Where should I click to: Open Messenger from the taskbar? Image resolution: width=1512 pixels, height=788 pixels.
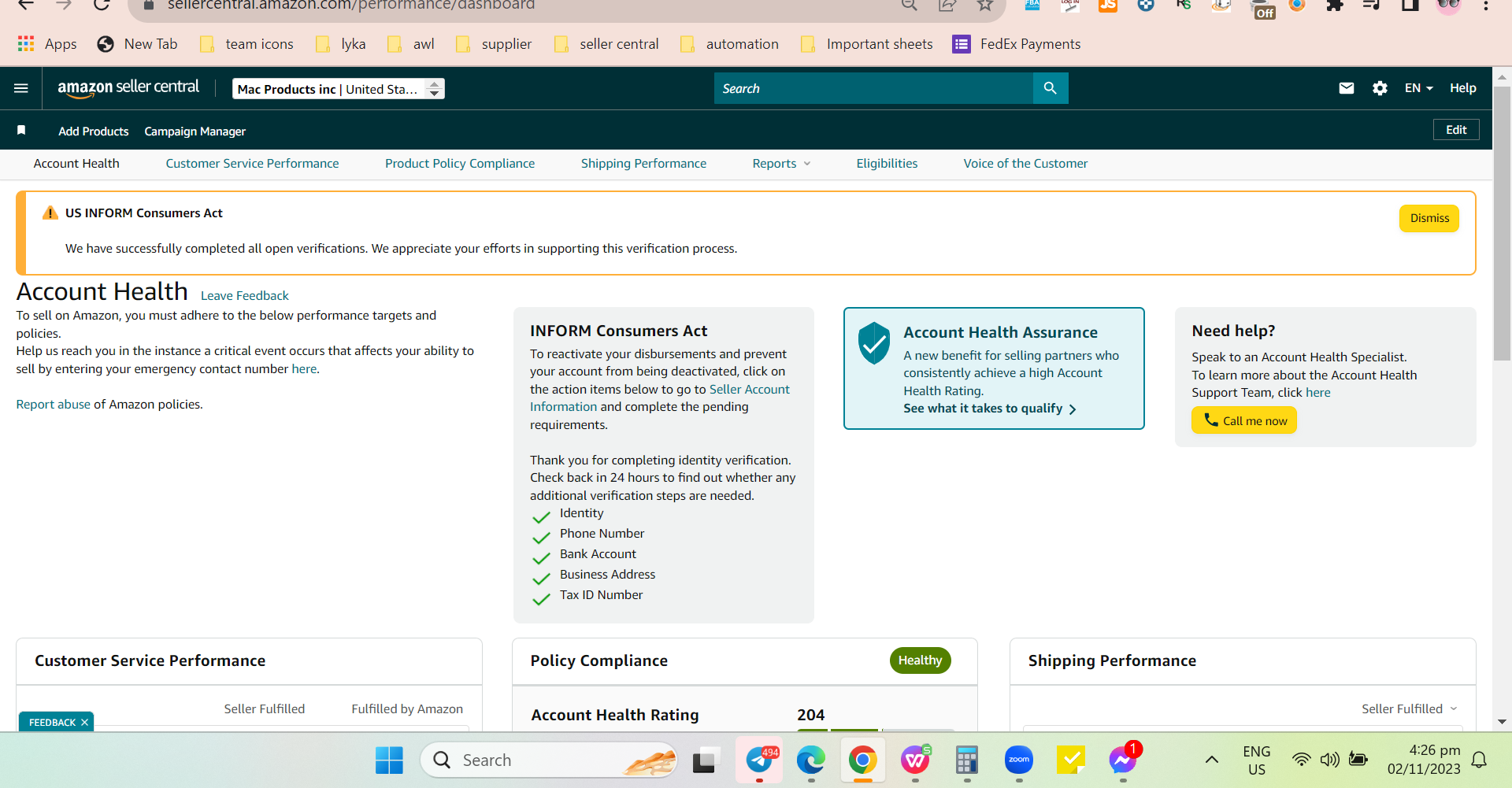coord(1123,760)
